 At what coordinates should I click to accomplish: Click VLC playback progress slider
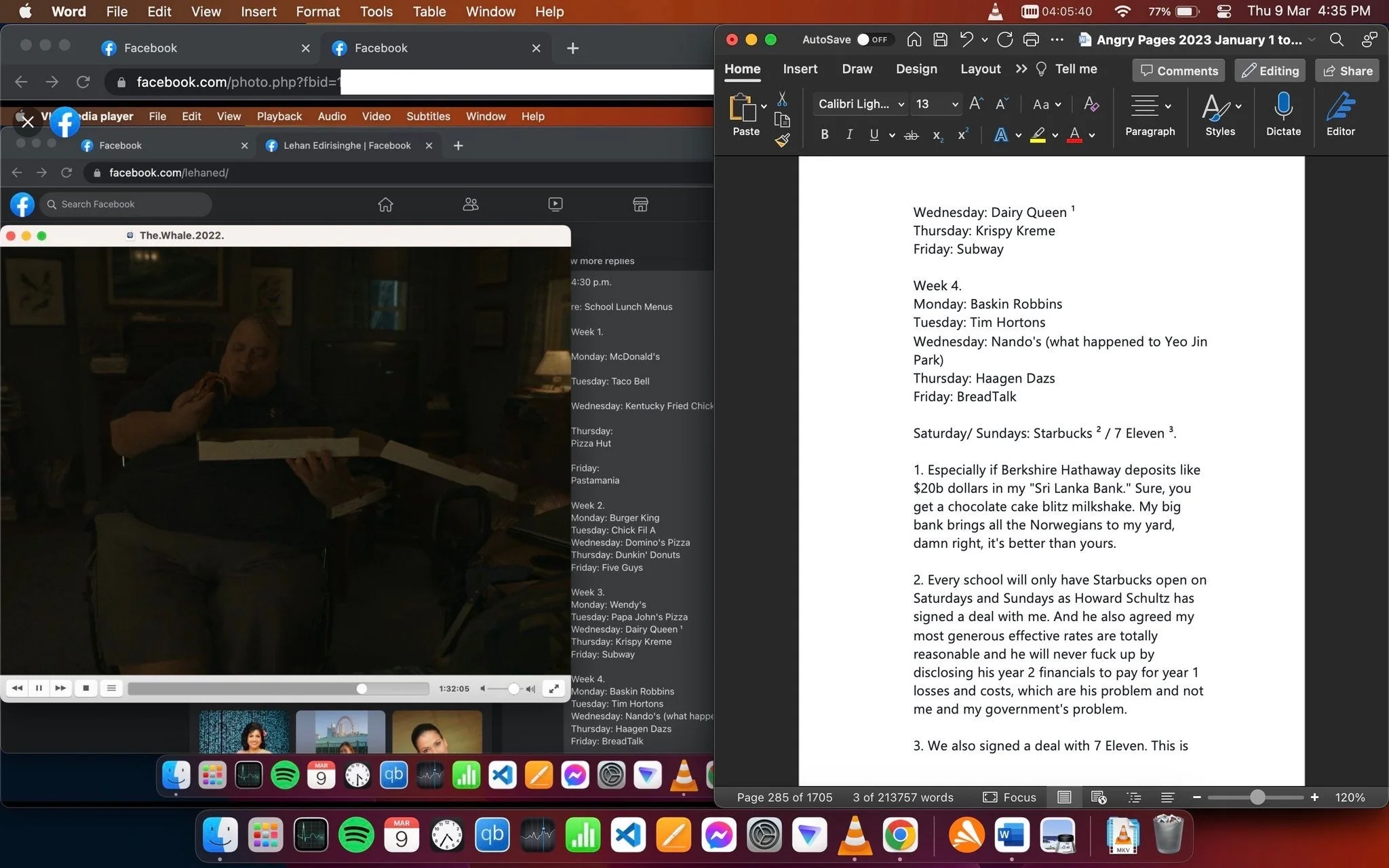(278, 689)
